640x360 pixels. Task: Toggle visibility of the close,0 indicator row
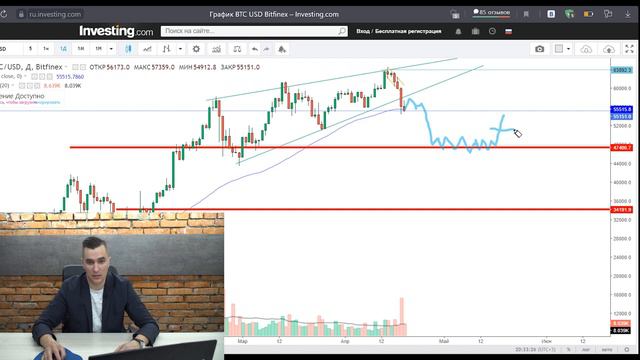pos(35,77)
